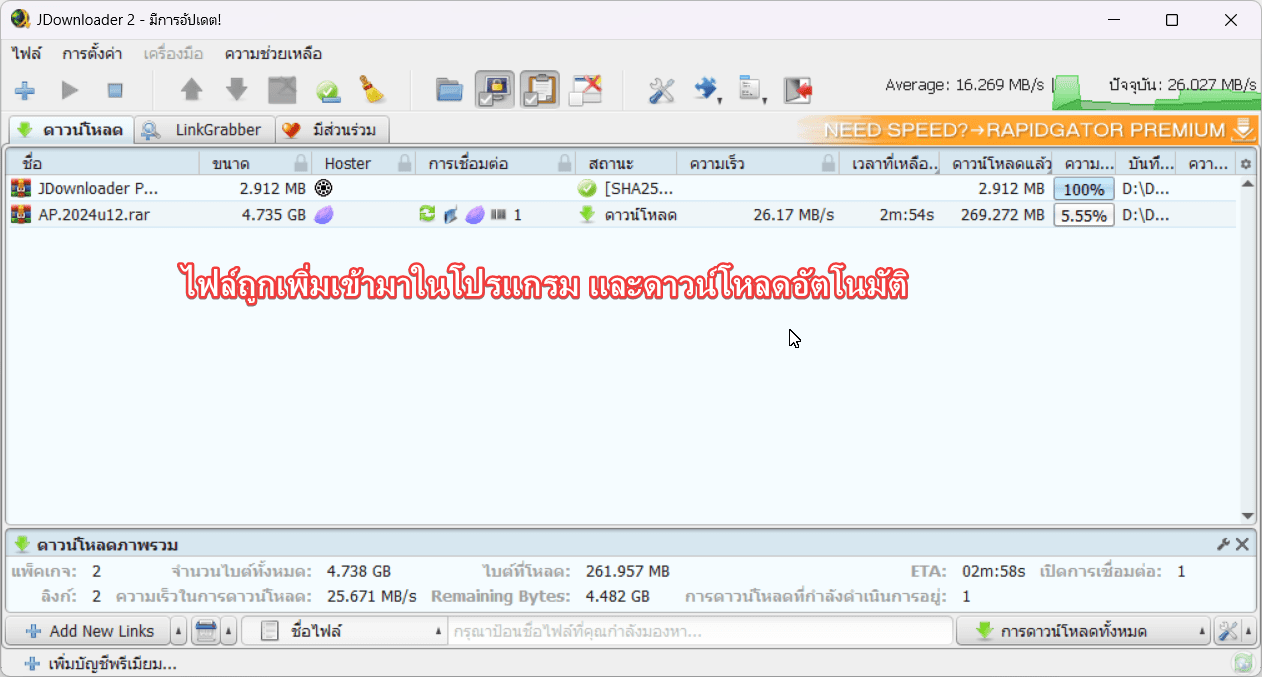Switch to the มีส่วนร่วม tab
The height and width of the screenshot is (677, 1262).
click(332, 130)
